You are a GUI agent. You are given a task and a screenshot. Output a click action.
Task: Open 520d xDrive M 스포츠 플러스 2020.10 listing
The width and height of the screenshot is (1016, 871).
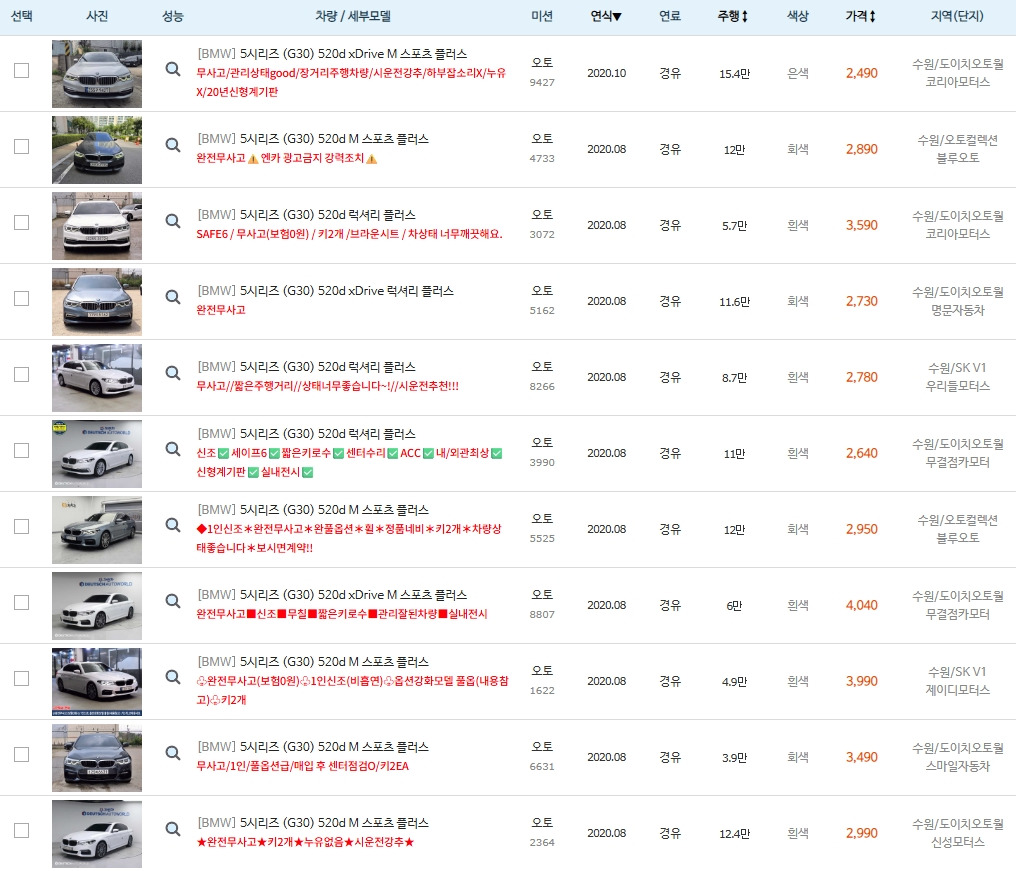(x=332, y=54)
